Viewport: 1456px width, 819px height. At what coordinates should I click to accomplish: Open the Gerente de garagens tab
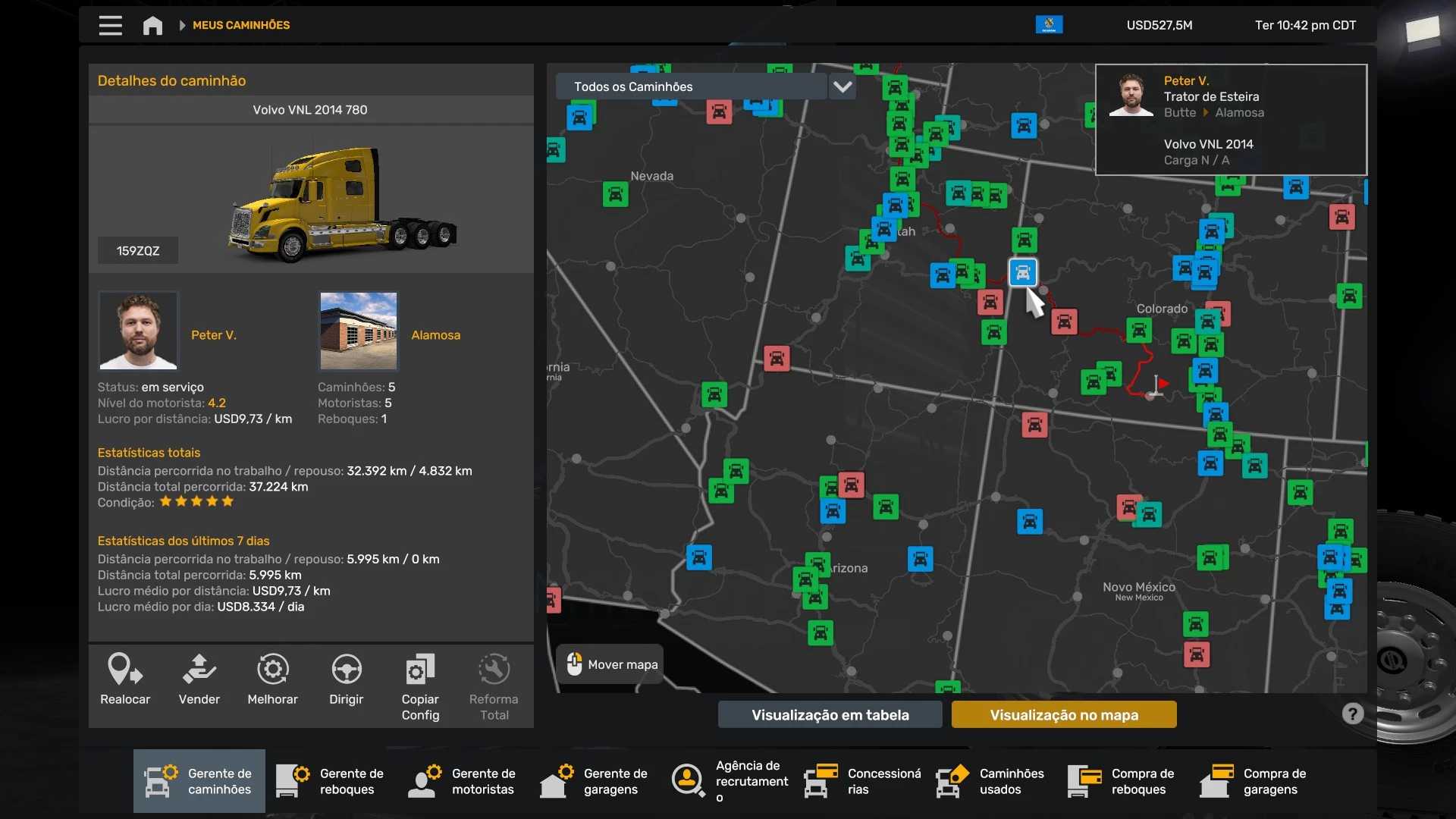point(595,781)
